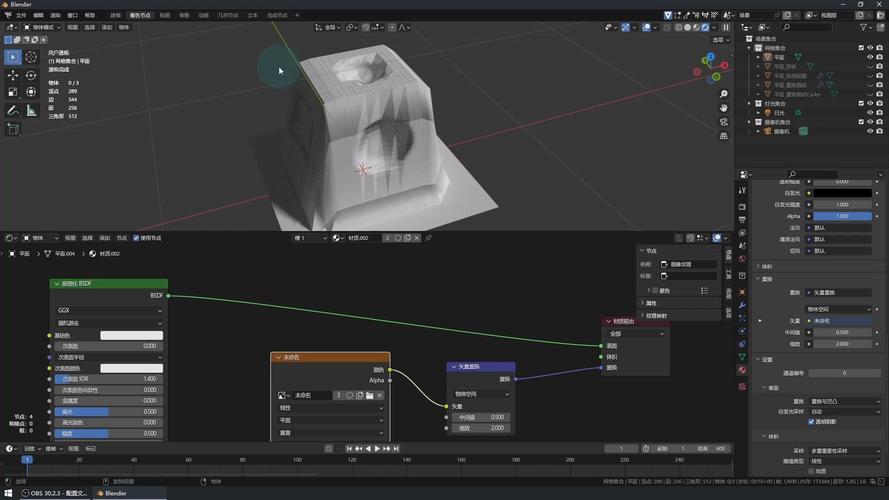Screen dimensions: 889x500
Task: Select the Move tool
Action: [x=13, y=75]
